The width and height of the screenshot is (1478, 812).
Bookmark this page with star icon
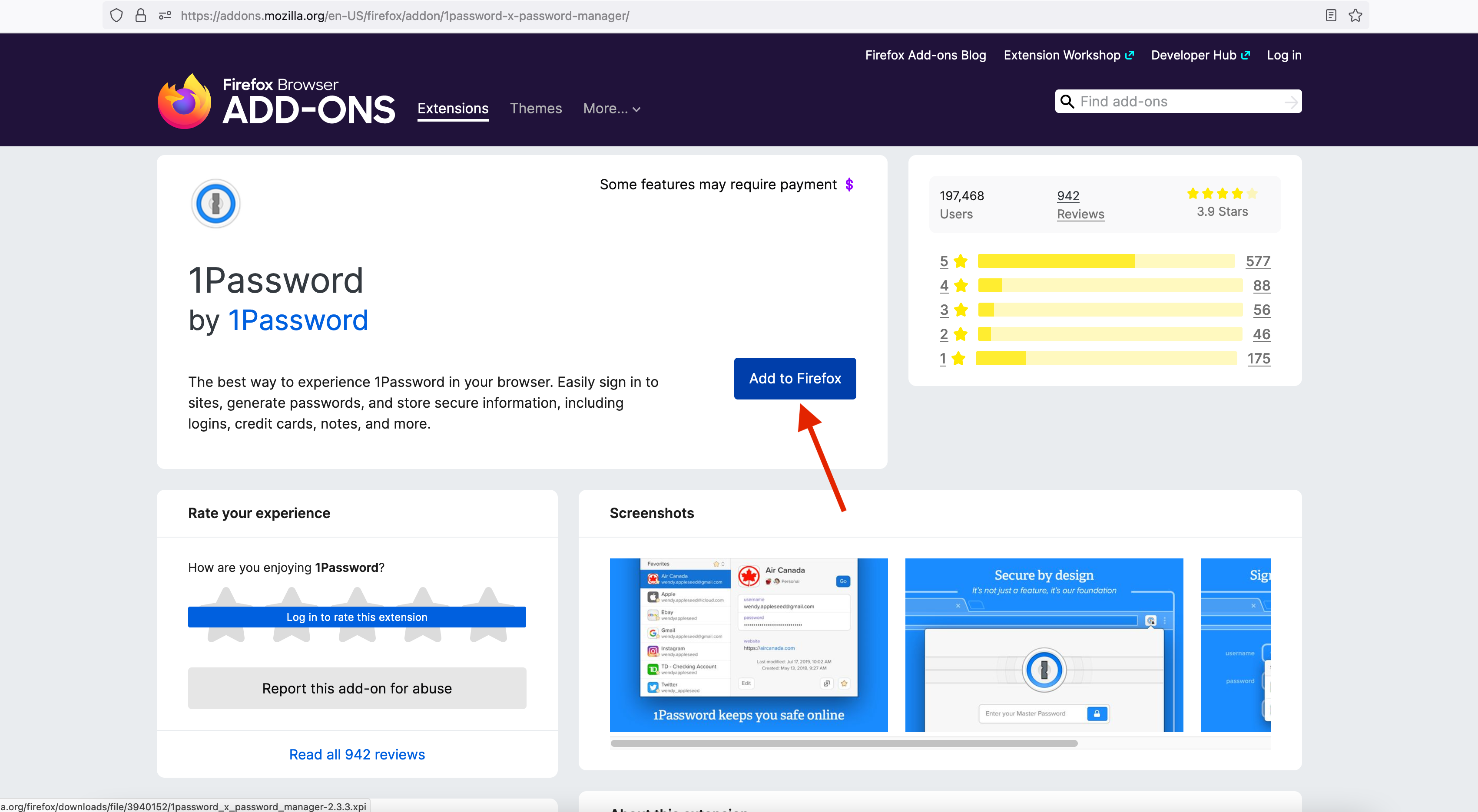1355,16
